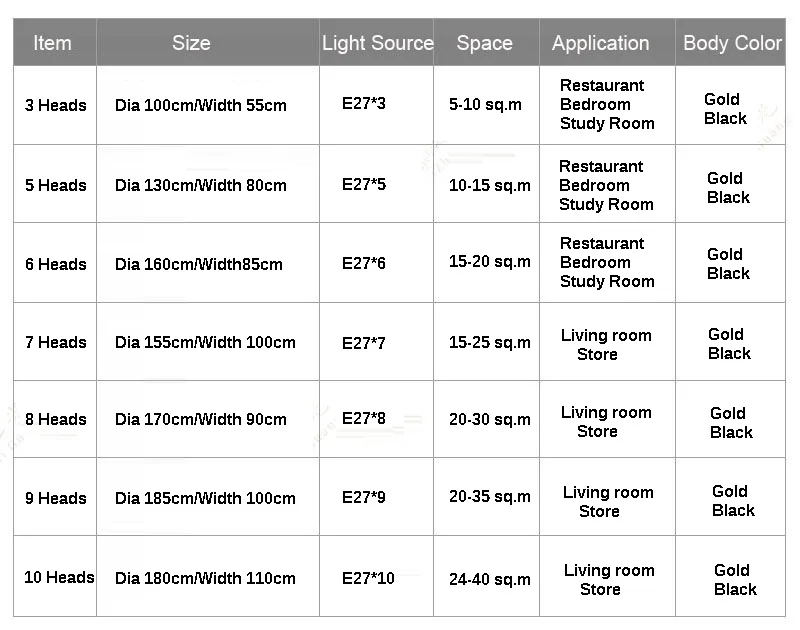Click 'Living room Store' in 9 Heads row

coord(607,497)
